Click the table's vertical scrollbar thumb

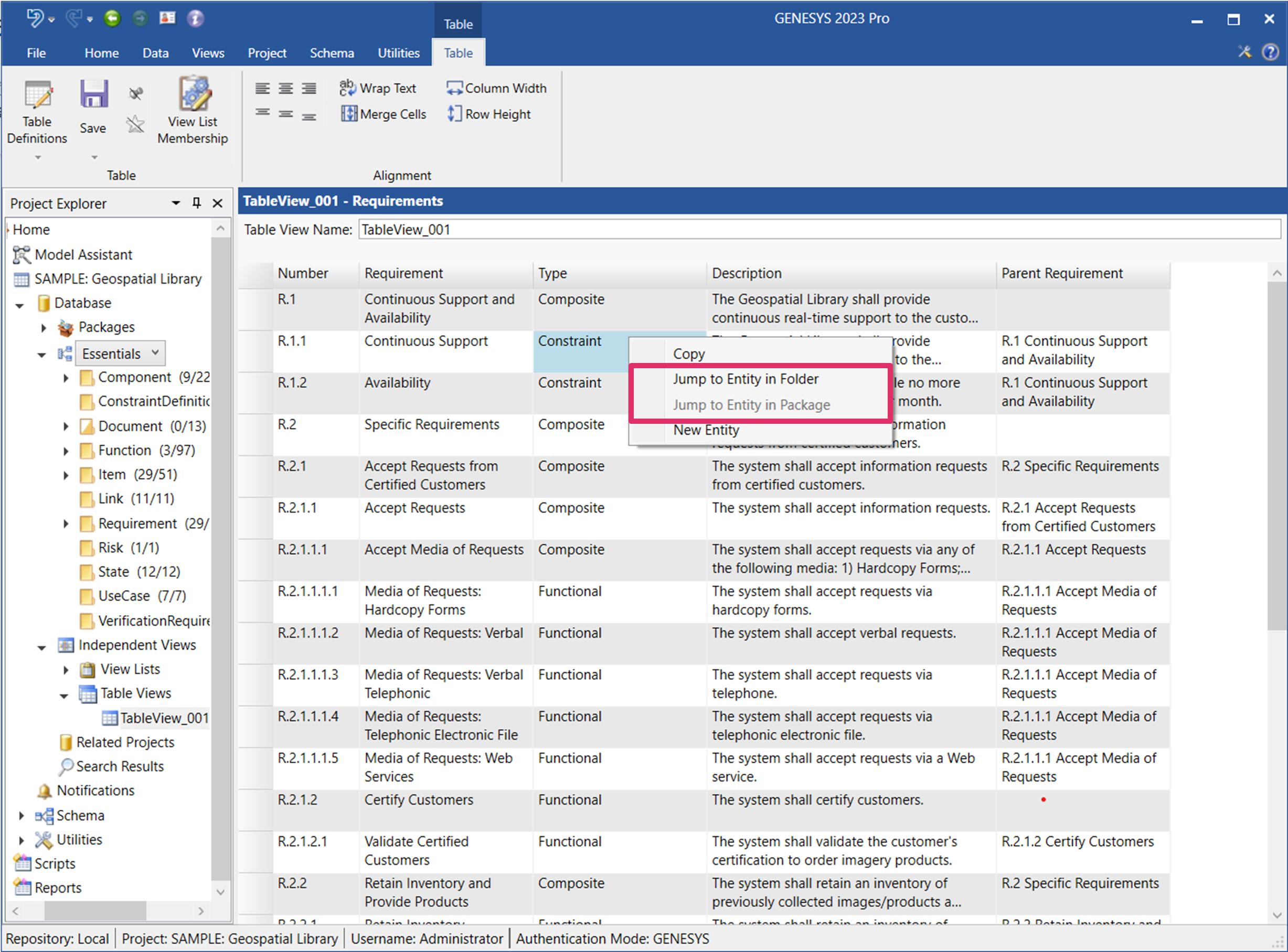click(x=1276, y=455)
